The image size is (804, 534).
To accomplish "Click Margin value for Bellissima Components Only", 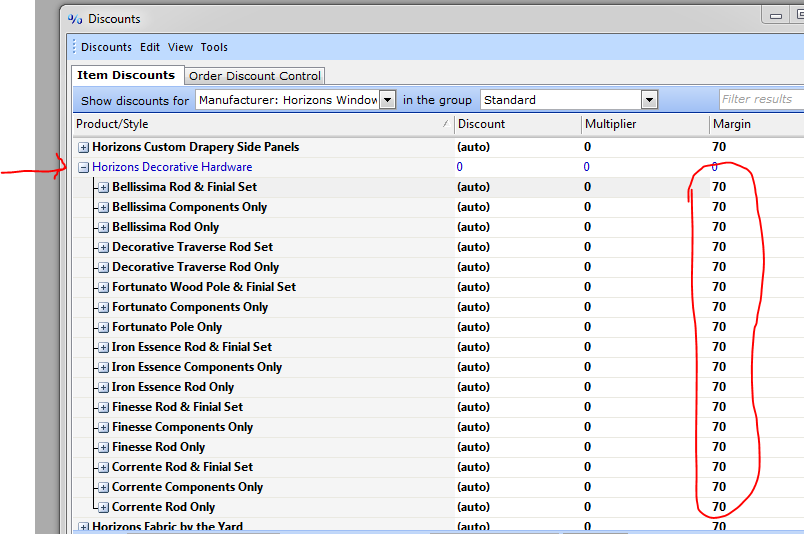I will click(719, 207).
